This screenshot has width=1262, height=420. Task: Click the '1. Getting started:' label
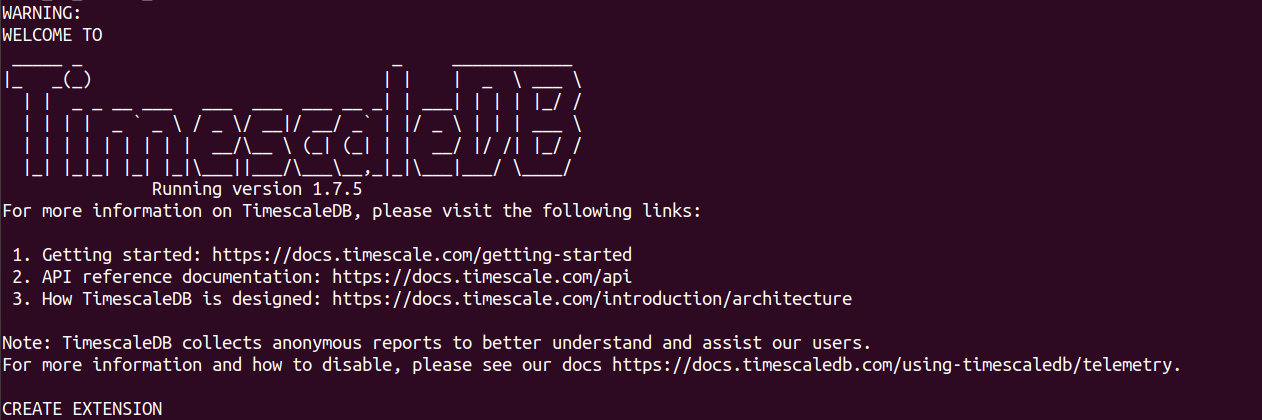coord(107,255)
